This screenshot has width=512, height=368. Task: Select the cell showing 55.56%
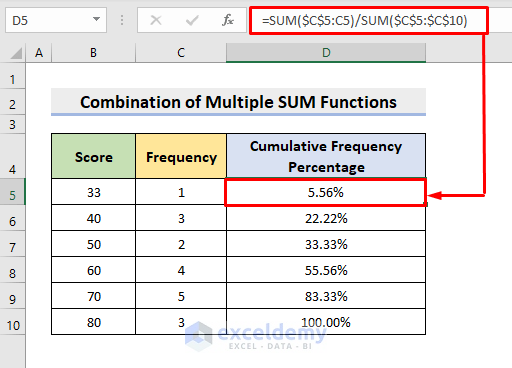click(x=326, y=270)
